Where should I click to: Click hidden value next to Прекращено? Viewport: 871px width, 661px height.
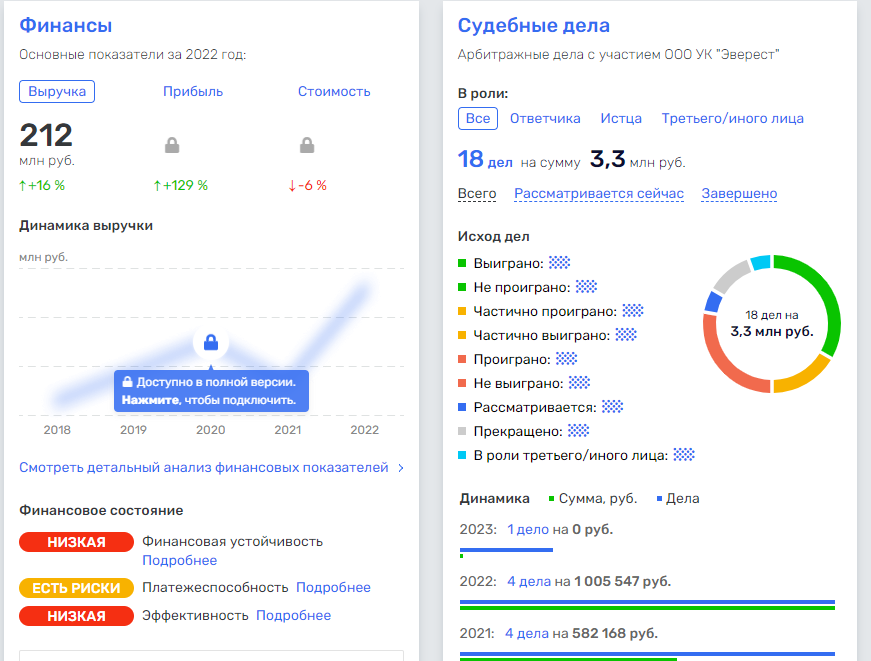(x=579, y=431)
